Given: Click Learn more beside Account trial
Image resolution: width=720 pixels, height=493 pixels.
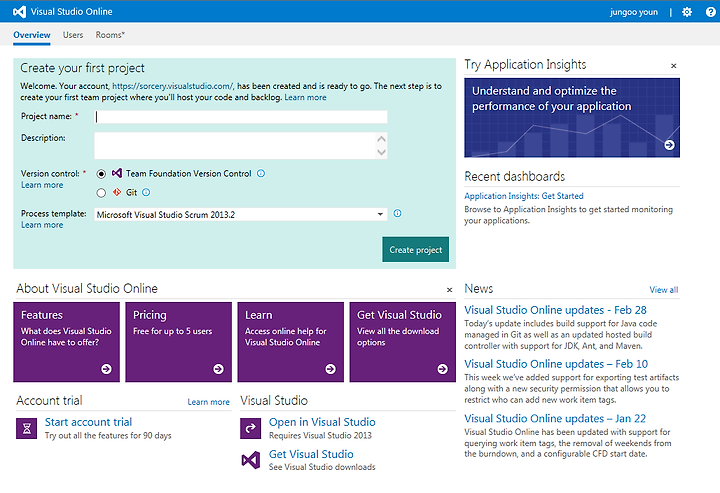Looking at the screenshot, I should click(208, 402).
